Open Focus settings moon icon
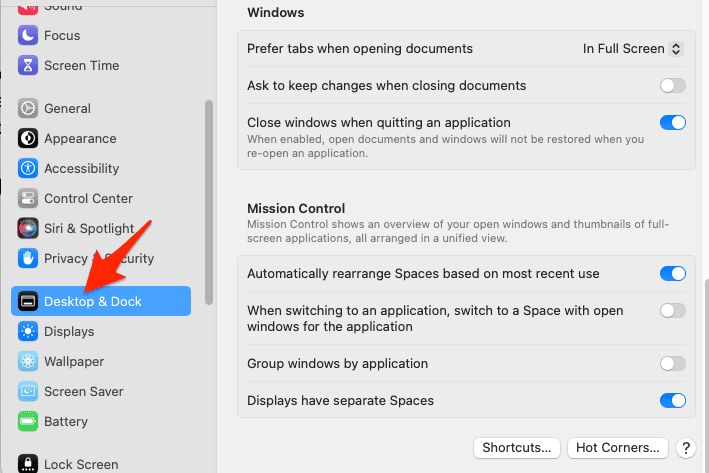709x473 pixels. [x=28, y=36]
